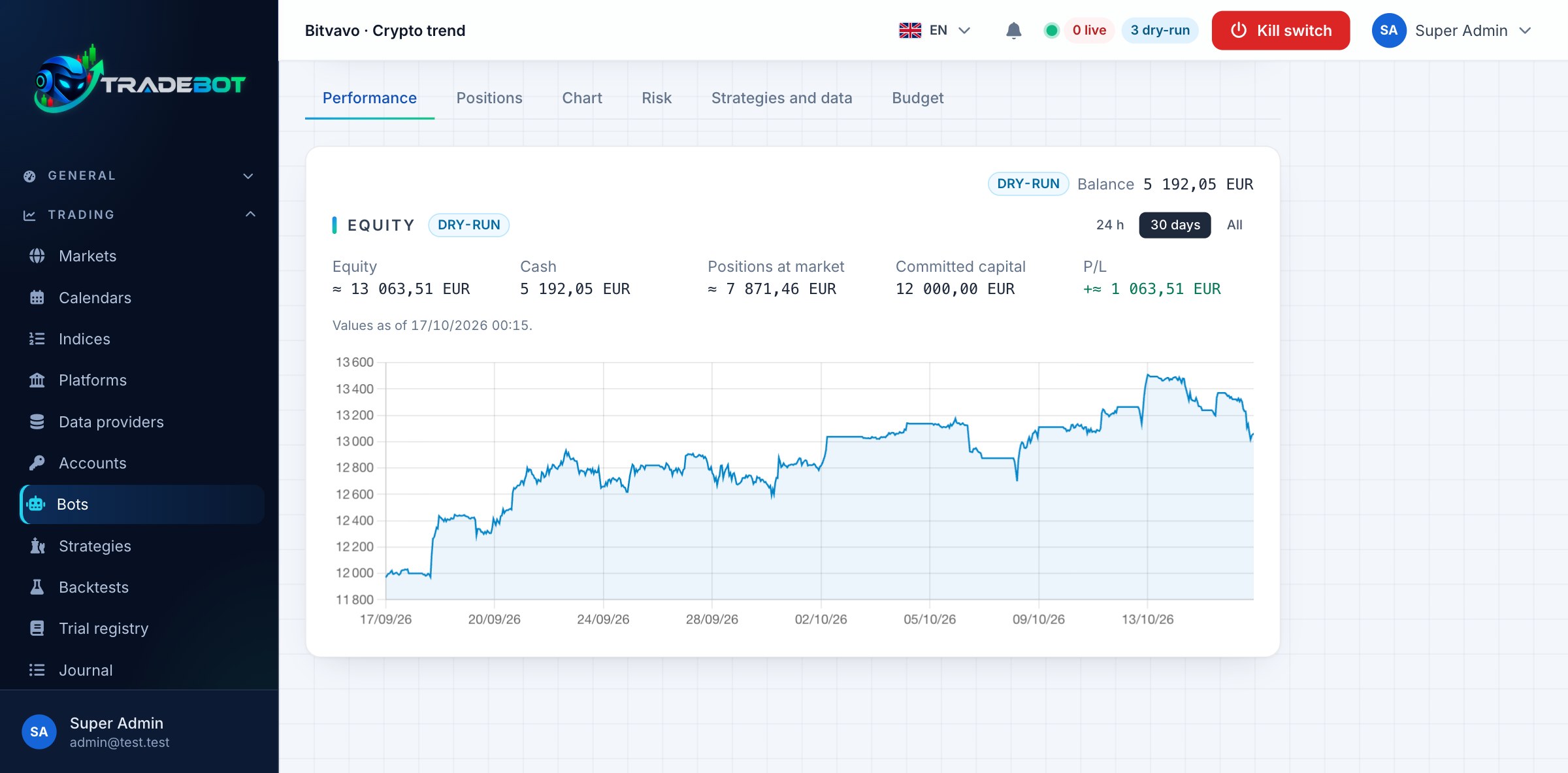Open the Budget tab
Screen dimensions: 1568x773
(x=917, y=98)
